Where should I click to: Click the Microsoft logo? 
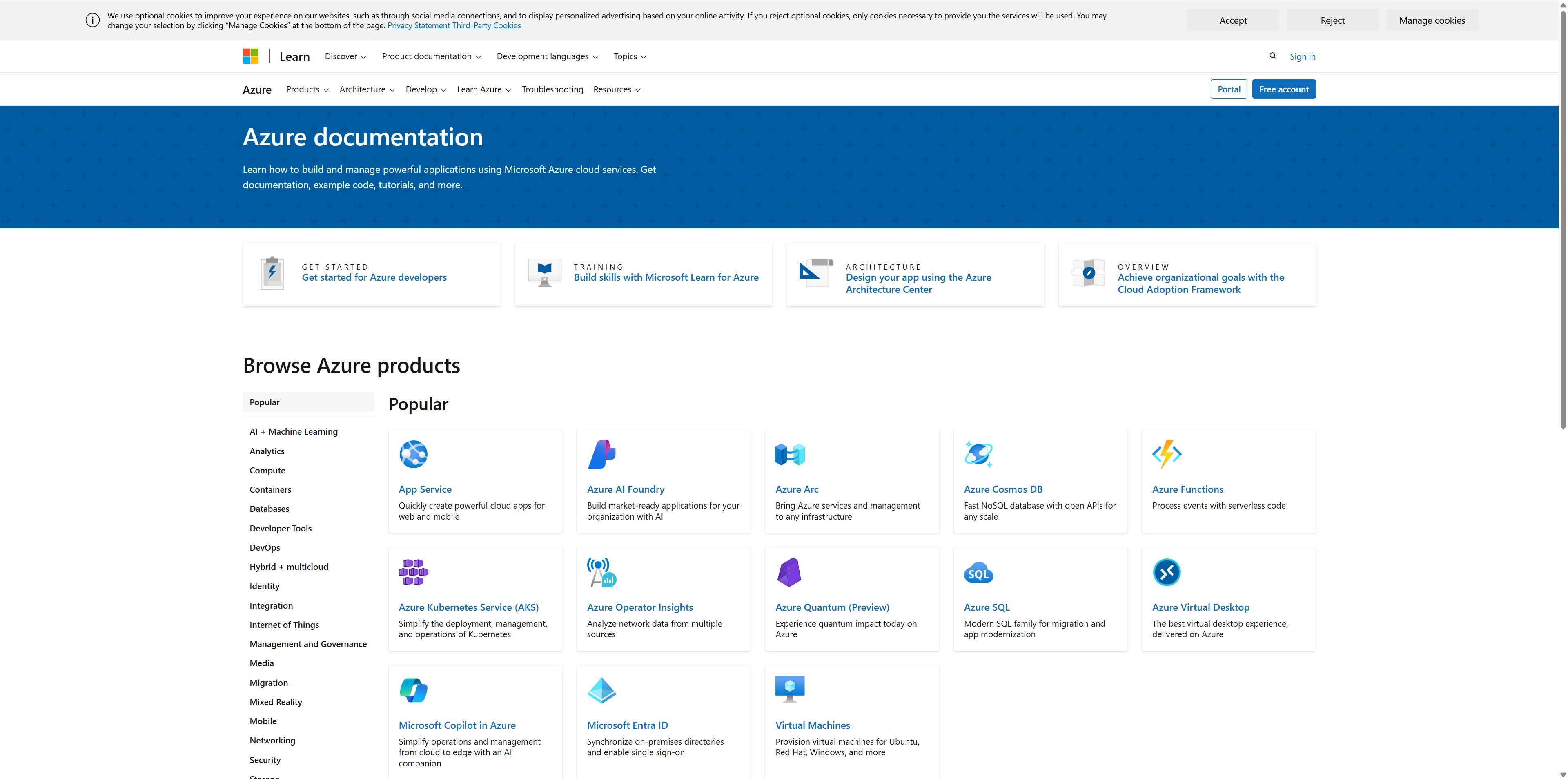point(250,56)
